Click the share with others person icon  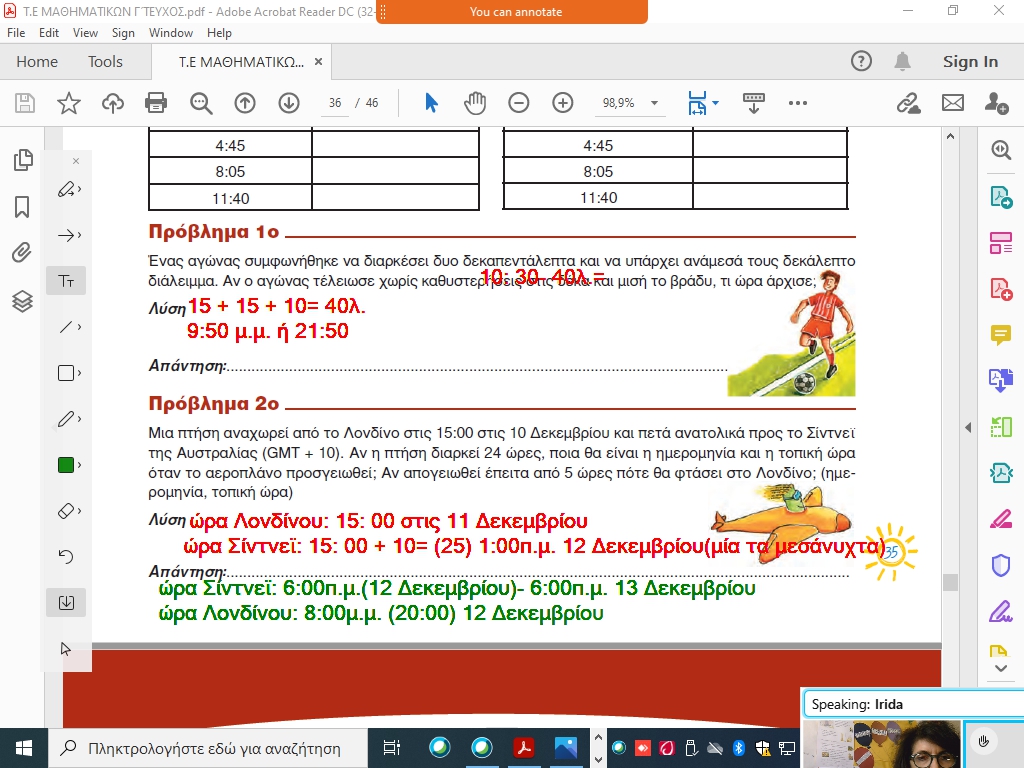(x=997, y=103)
